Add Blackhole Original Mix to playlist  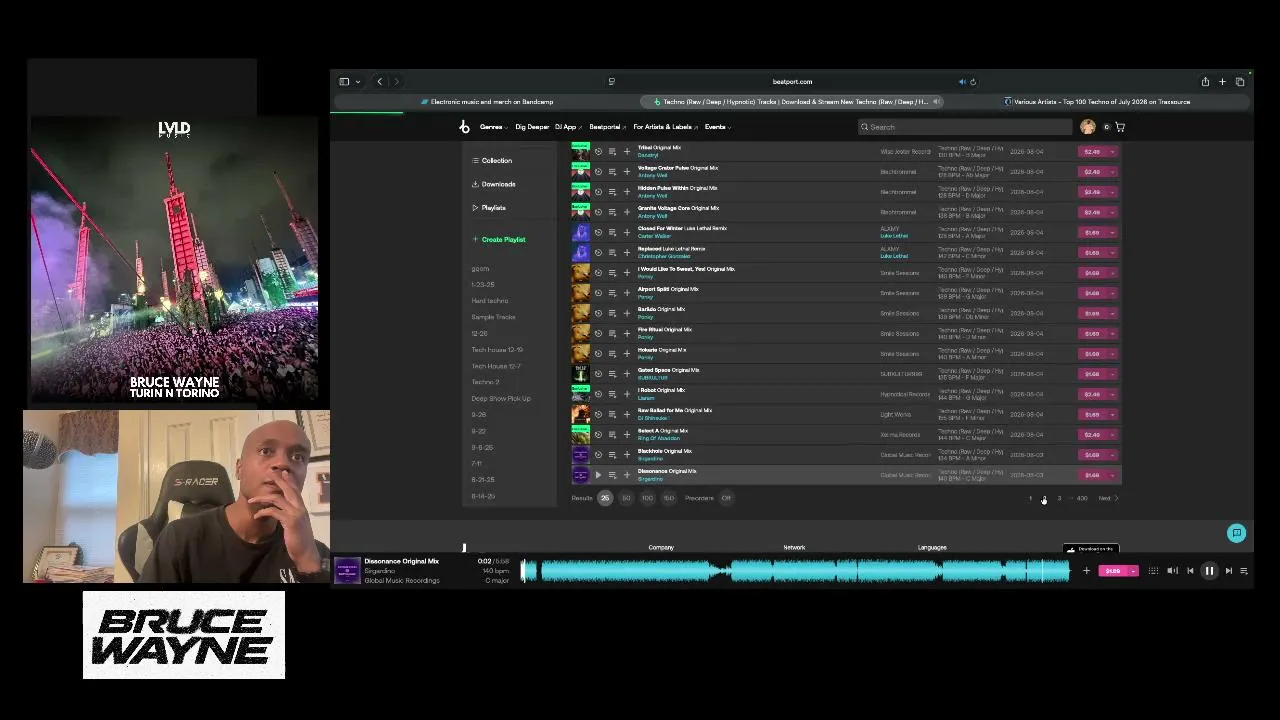[x=627, y=455]
